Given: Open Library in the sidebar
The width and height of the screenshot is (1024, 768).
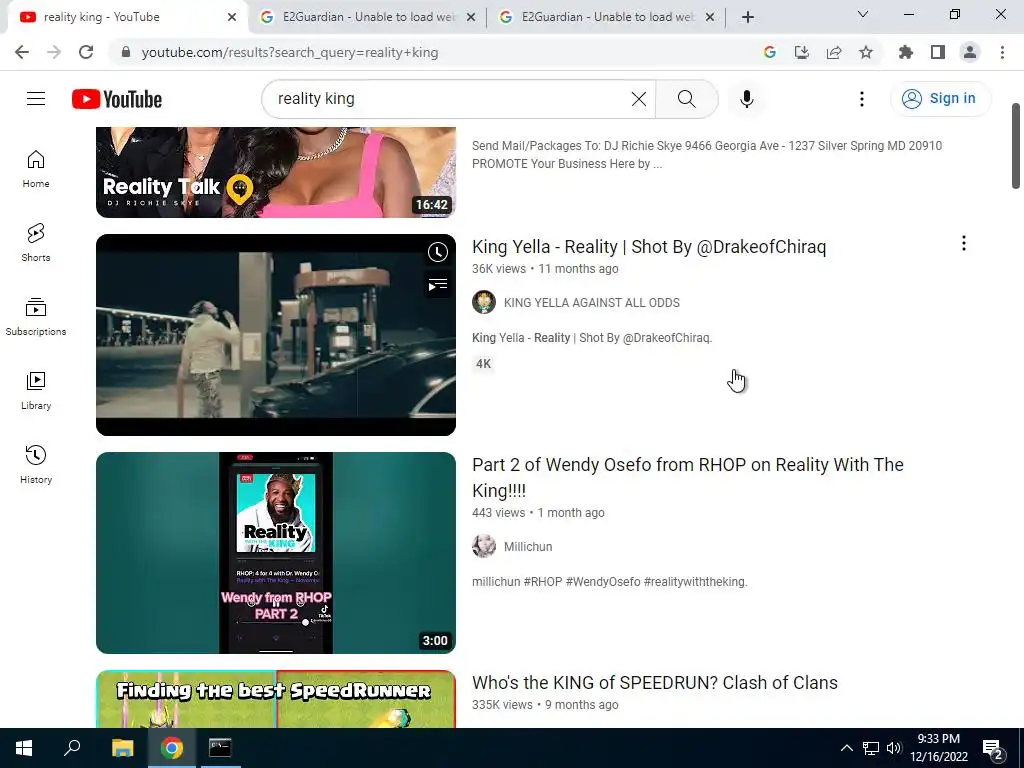Looking at the screenshot, I should pyautogui.click(x=36, y=391).
